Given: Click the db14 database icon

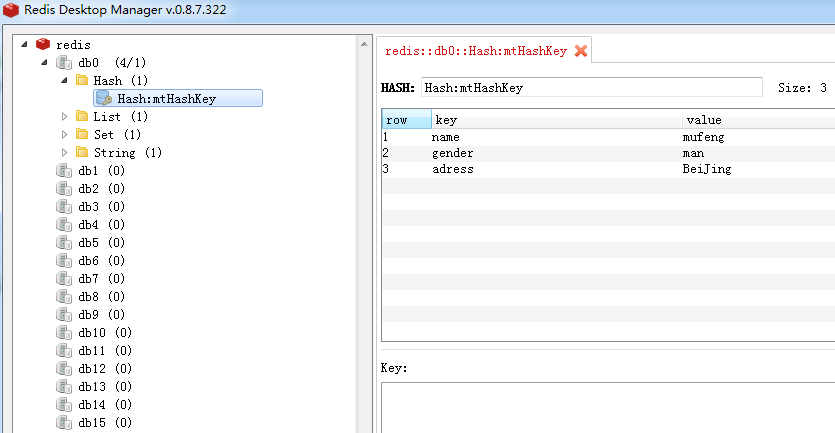Looking at the screenshot, I should click(64, 404).
